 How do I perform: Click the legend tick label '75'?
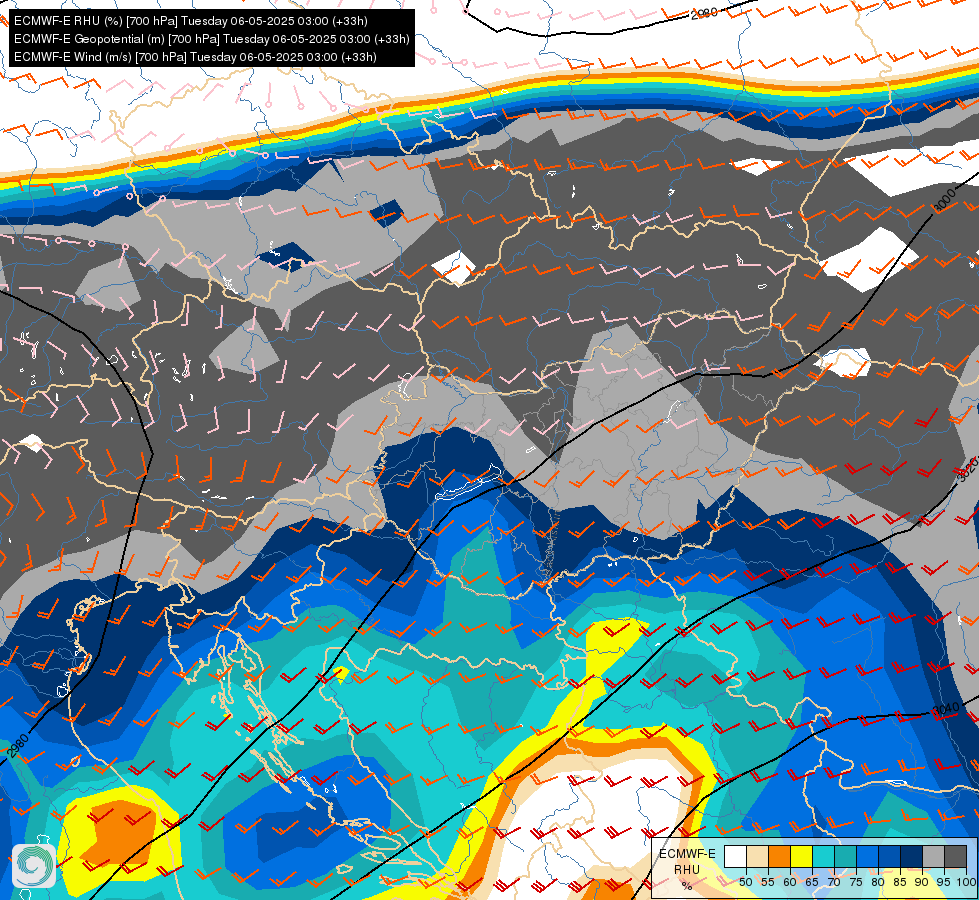856,882
